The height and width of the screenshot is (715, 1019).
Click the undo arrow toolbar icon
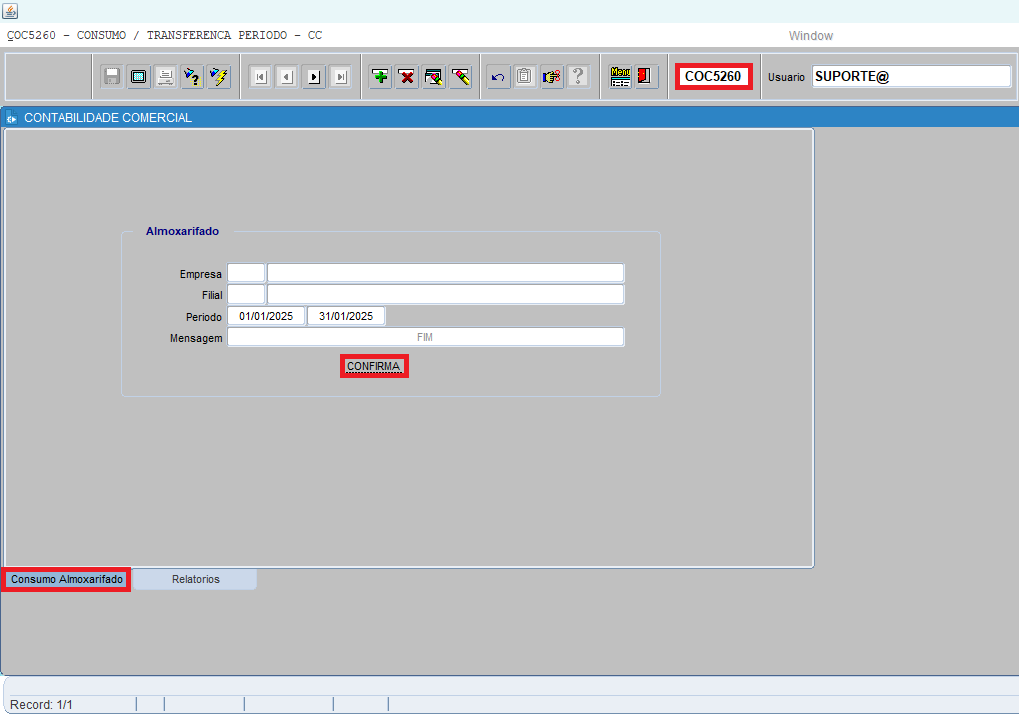(498, 77)
